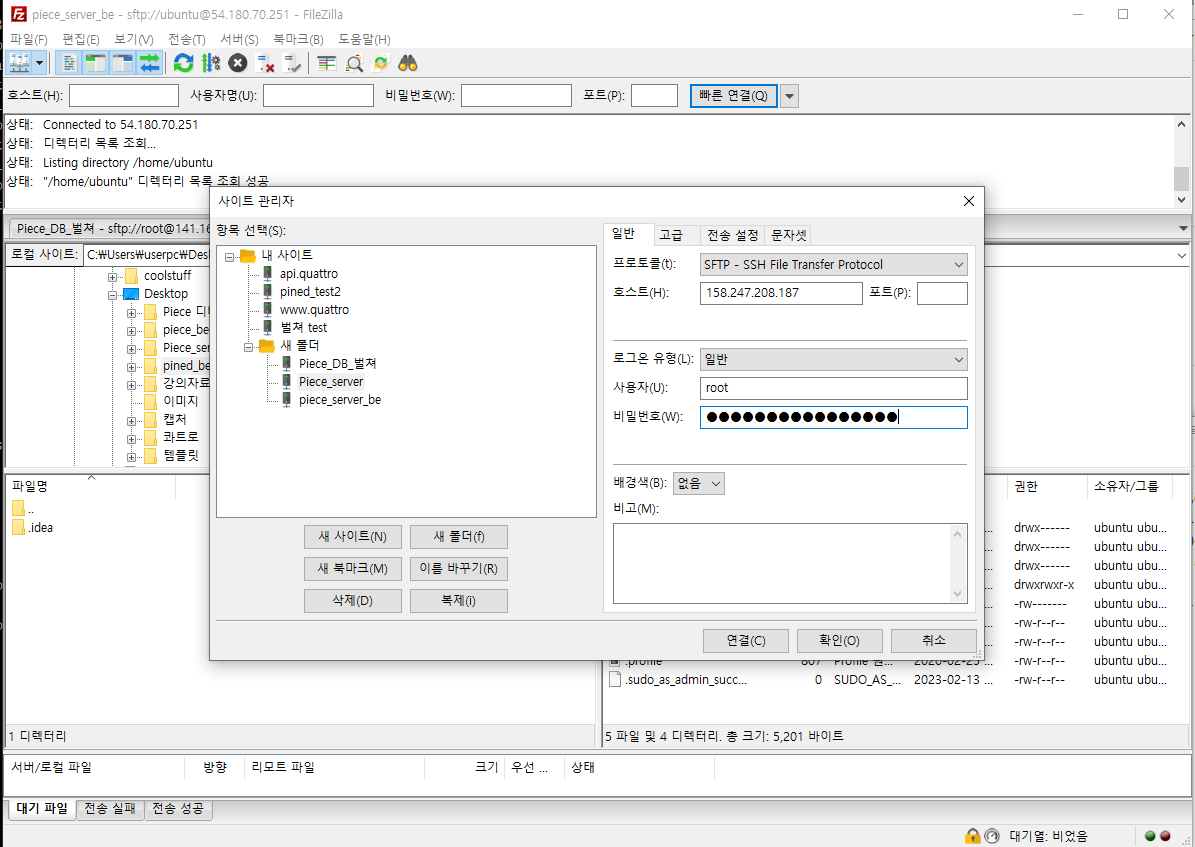Toggle the remote directory tree view
Viewport: 1195px width, 847px height.
(x=122, y=63)
